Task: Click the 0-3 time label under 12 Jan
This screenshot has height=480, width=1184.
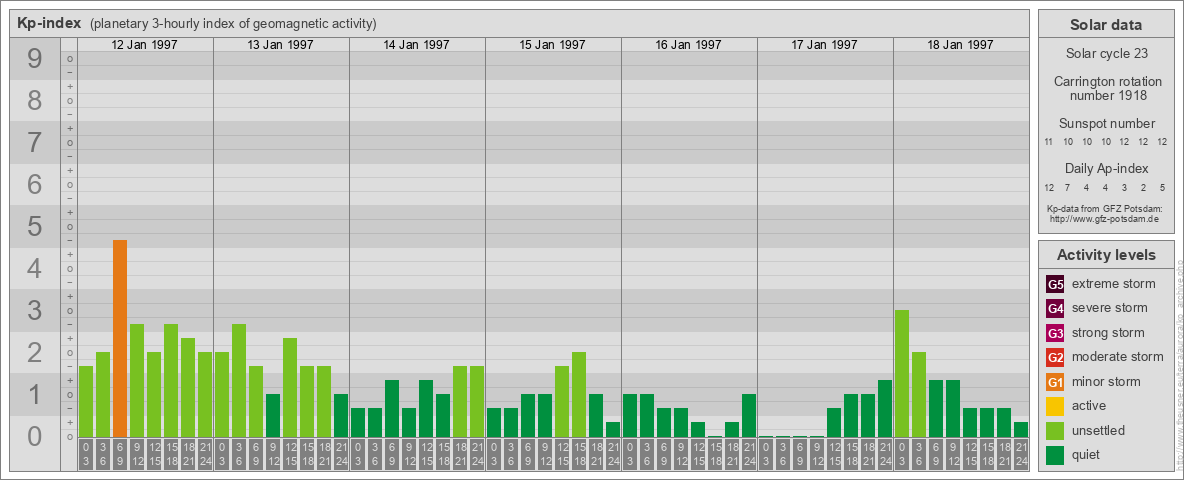Action: coord(85,454)
